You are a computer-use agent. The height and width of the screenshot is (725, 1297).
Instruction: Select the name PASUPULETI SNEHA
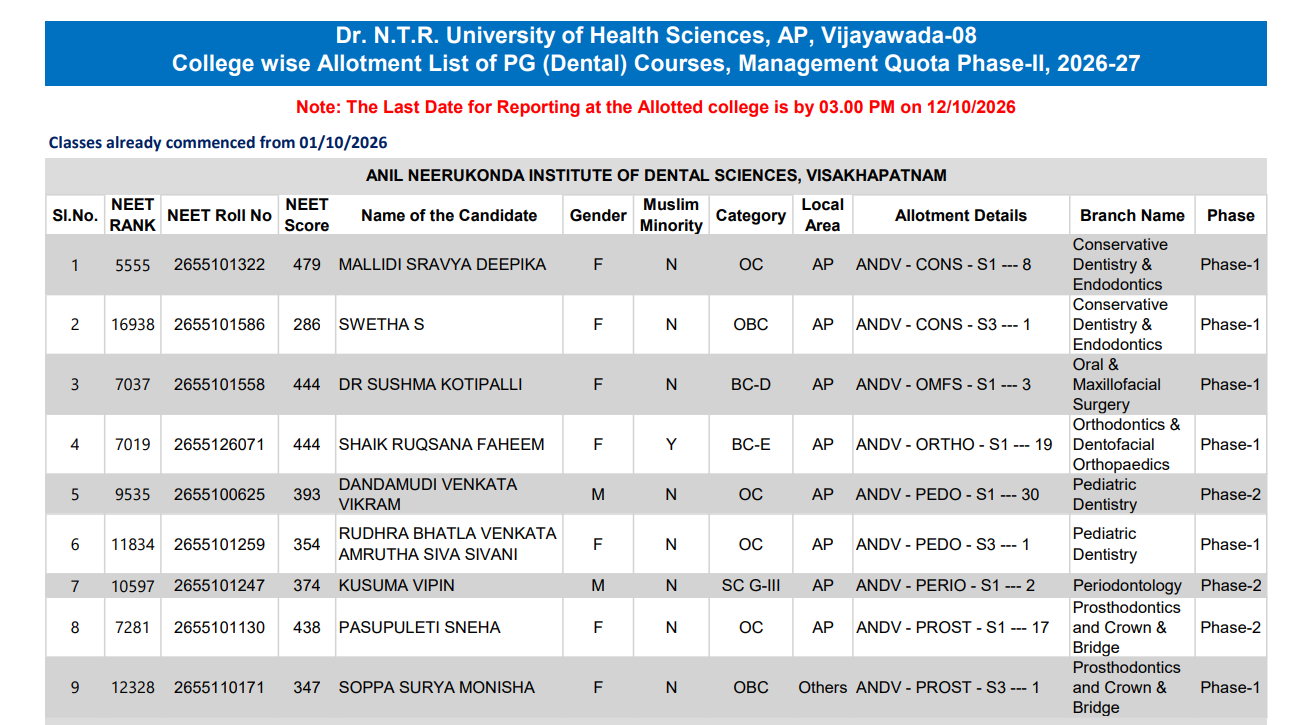coord(419,628)
